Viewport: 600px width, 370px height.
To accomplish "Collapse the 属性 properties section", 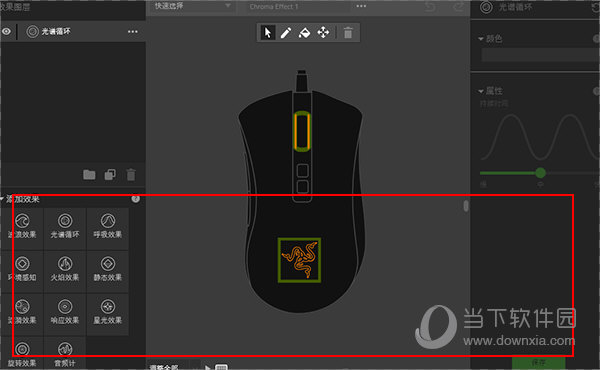I will click(481, 91).
